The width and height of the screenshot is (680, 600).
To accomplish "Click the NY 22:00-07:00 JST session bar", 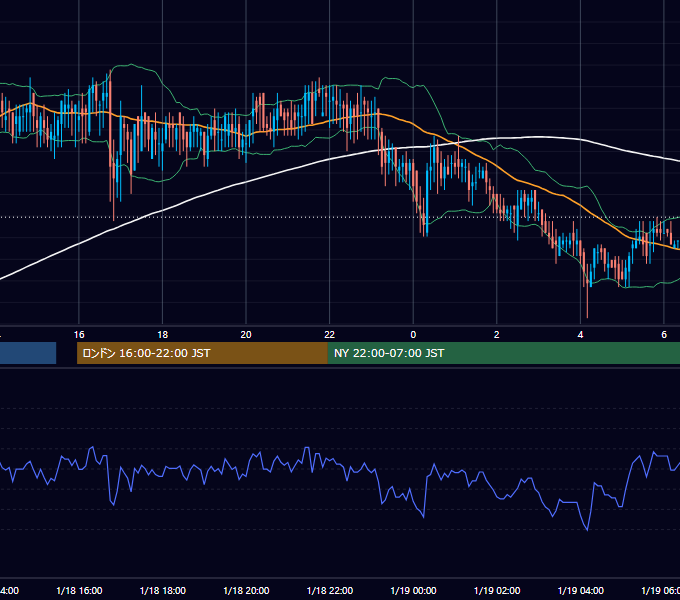I will click(x=503, y=353).
